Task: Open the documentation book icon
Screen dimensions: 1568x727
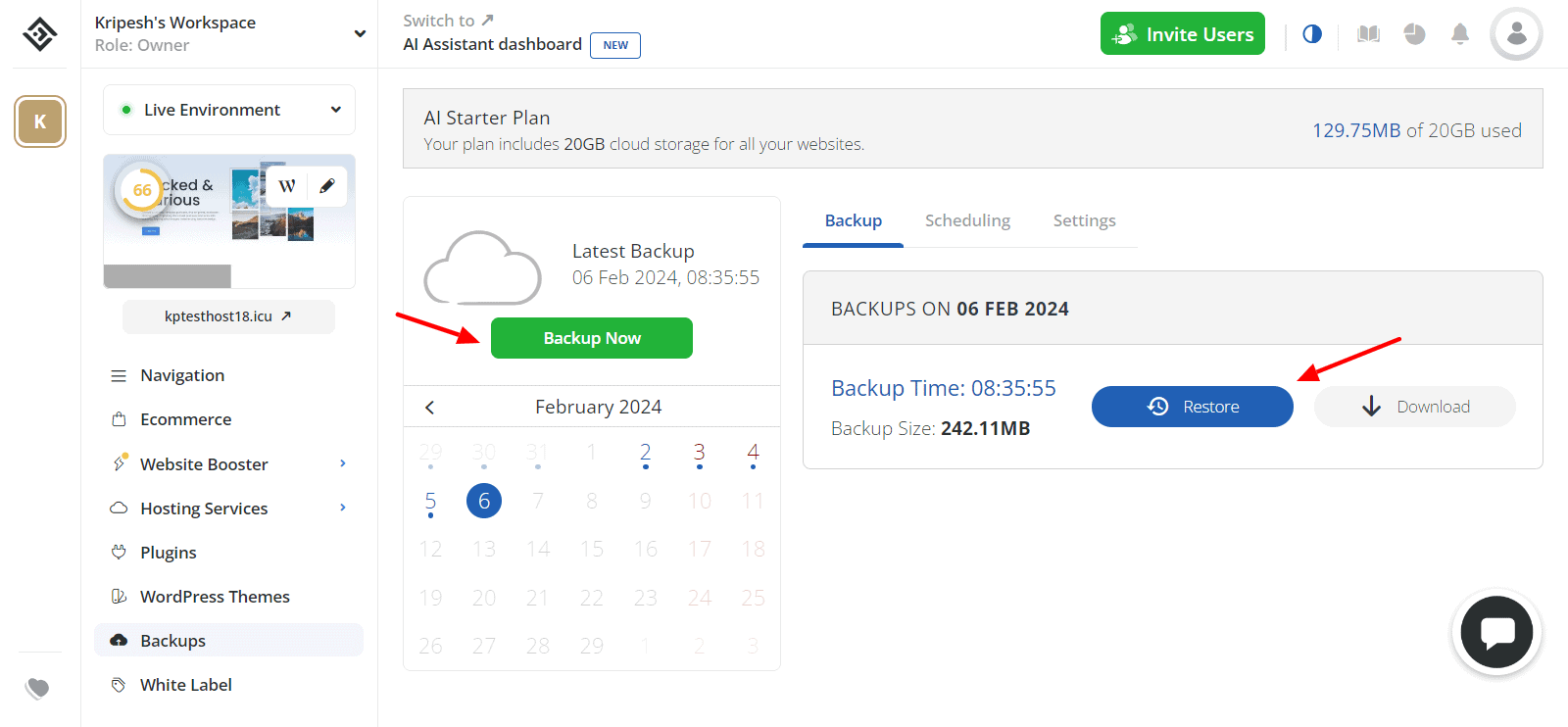Action: pyautogui.click(x=1368, y=34)
